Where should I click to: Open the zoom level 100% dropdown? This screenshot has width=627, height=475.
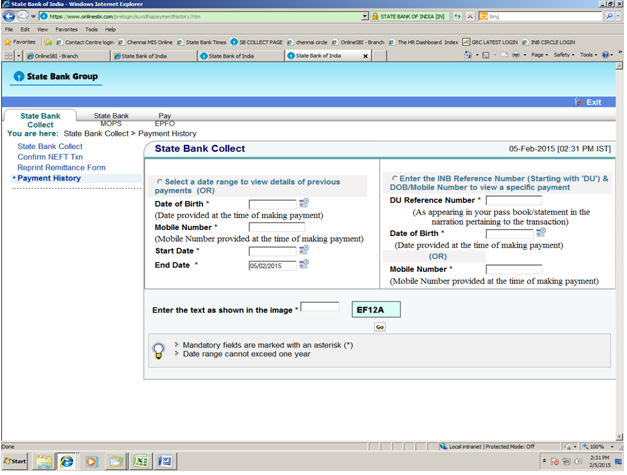(x=612, y=447)
